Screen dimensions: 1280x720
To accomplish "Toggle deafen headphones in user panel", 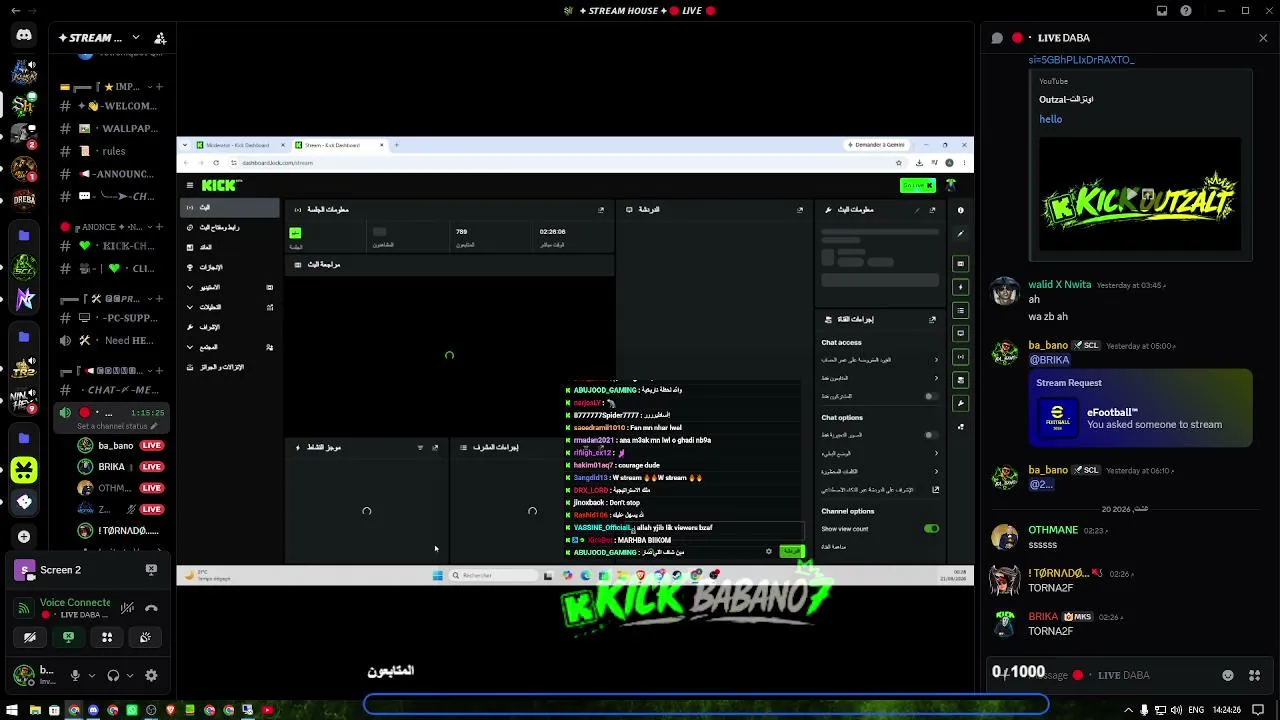I will pyautogui.click(x=113, y=676).
